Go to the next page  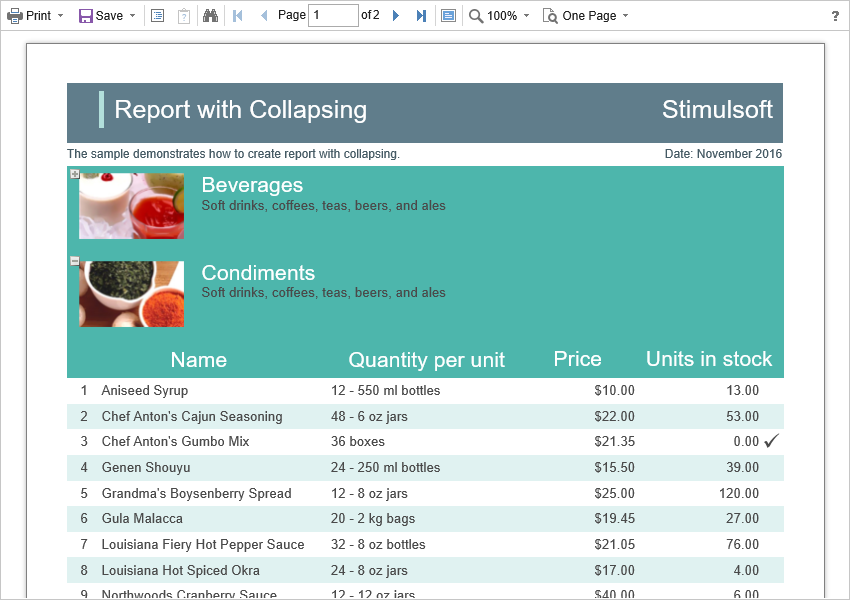(396, 16)
